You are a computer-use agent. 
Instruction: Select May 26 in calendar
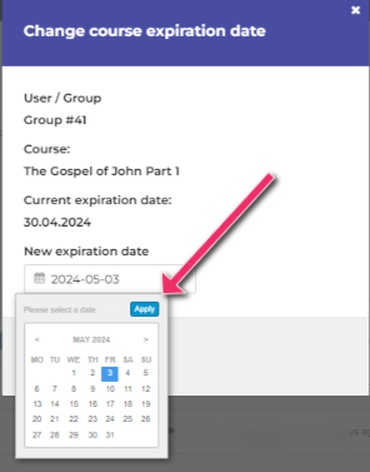(x=146, y=419)
